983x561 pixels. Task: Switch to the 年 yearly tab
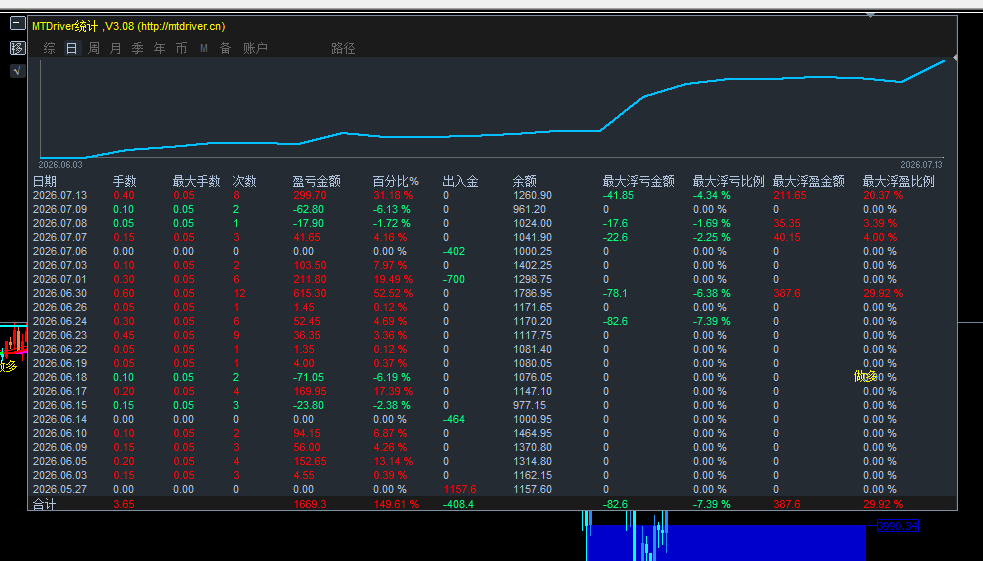(x=160, y=48)
